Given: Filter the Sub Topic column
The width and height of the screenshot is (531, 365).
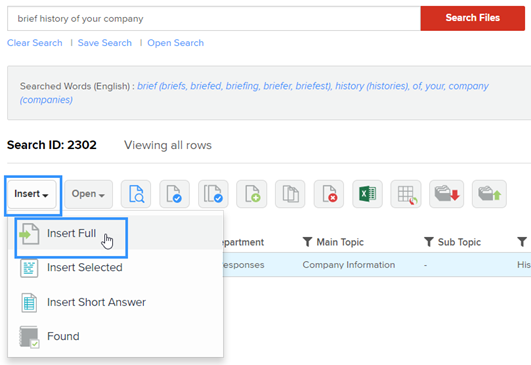Looking at the screenshot, I should 429,242.
